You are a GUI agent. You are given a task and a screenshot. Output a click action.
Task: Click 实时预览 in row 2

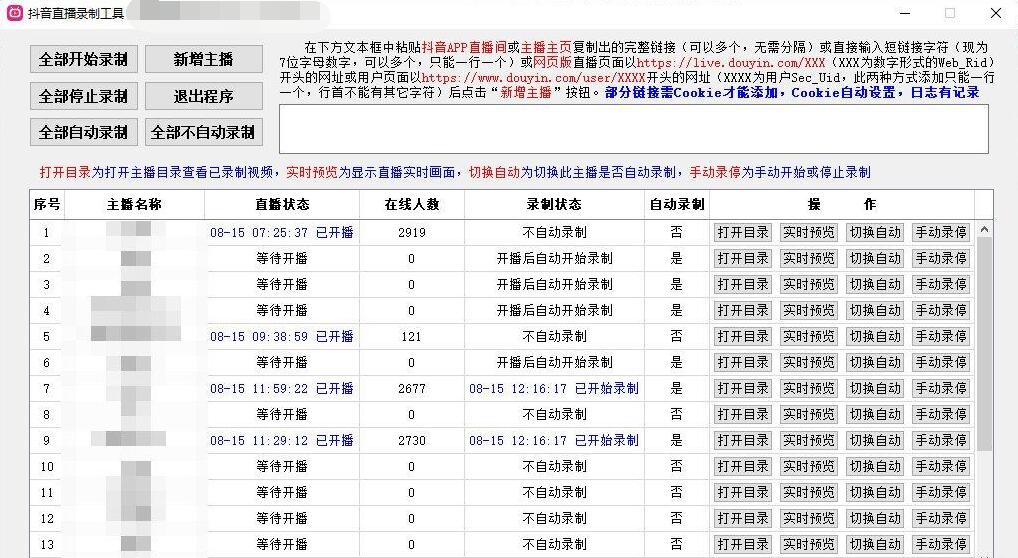pos(808,259)
